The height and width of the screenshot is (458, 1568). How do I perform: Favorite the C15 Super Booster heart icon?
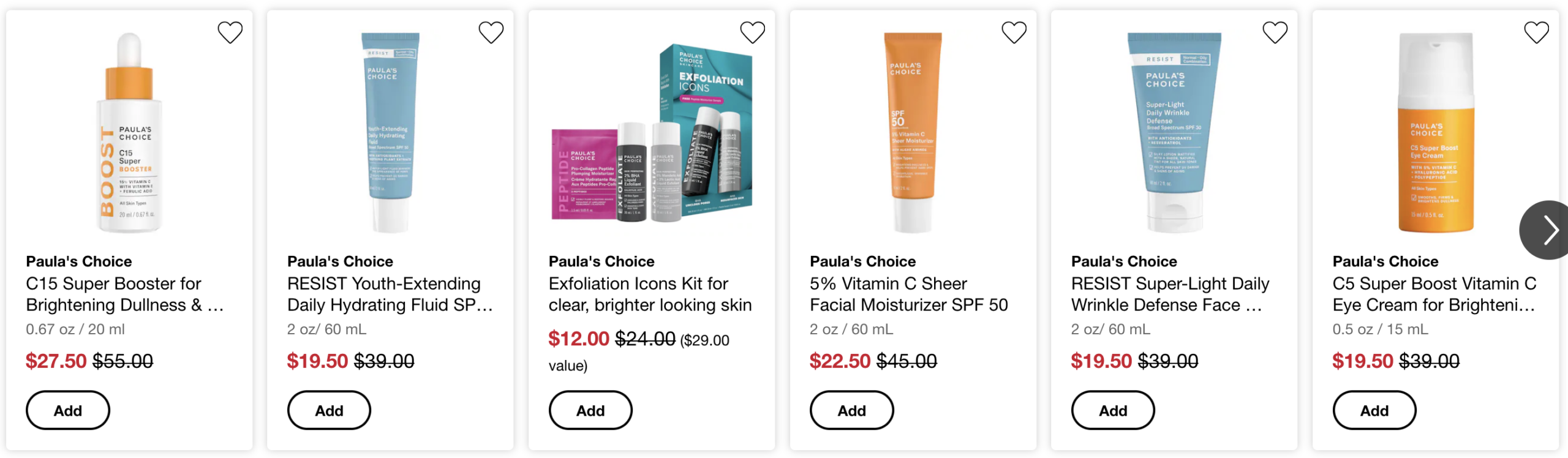click(x=230, y=32)
